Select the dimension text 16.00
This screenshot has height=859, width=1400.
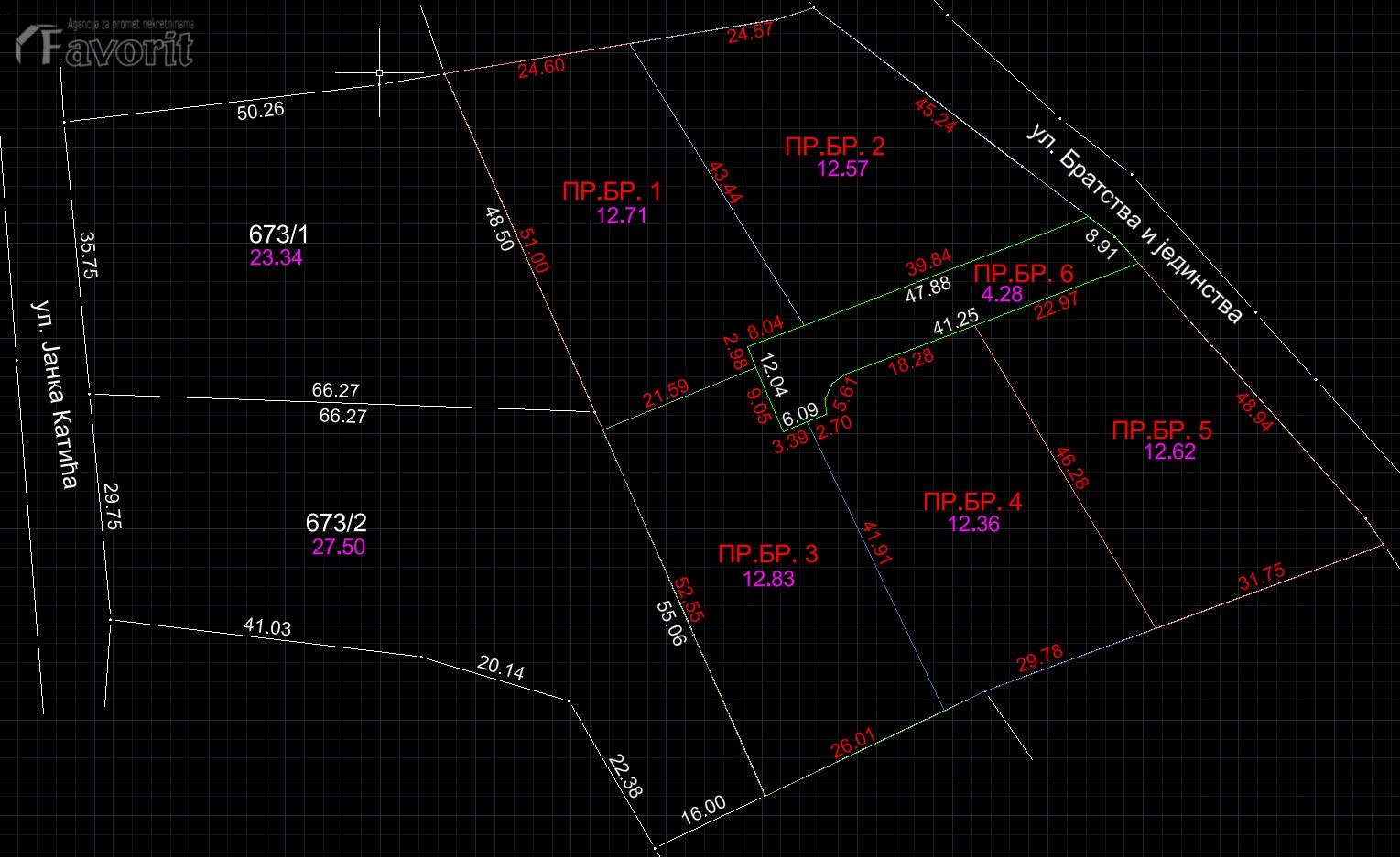pos(703,809)
